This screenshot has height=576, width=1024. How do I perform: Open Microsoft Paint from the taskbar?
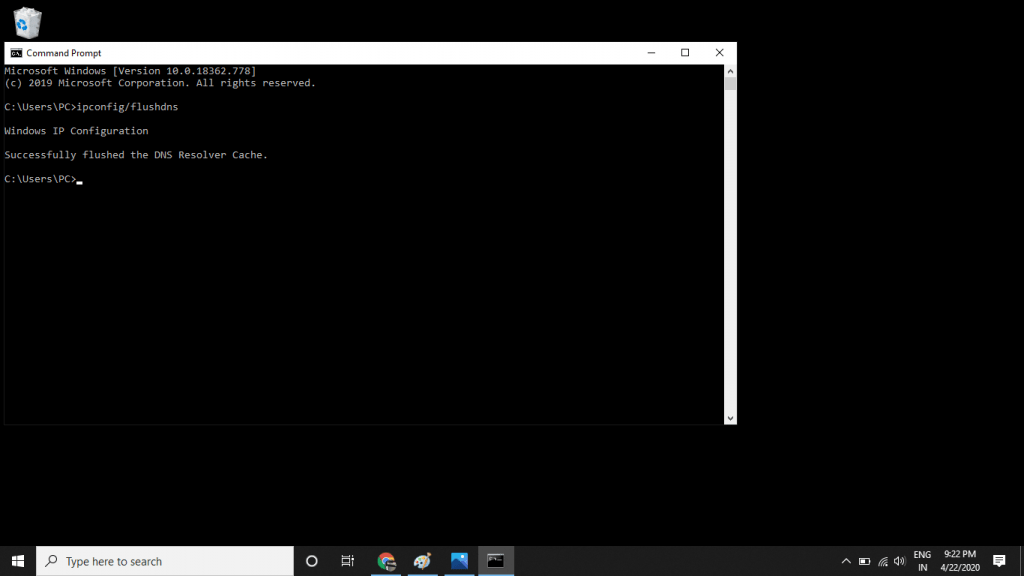click(422, 561)
